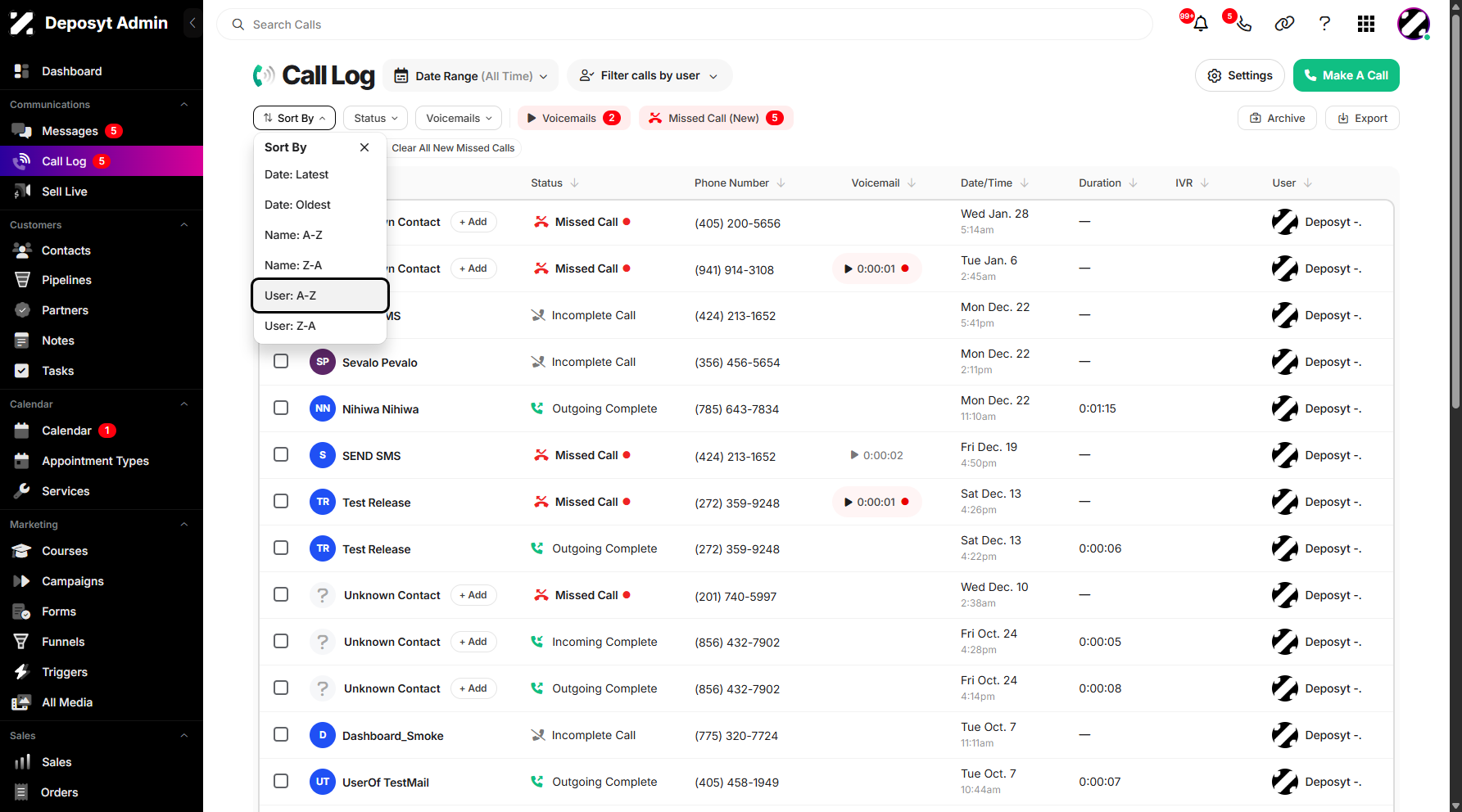Open the help question mark icon
This screenshot has width=1462, height=812.
click(1324, 24)
